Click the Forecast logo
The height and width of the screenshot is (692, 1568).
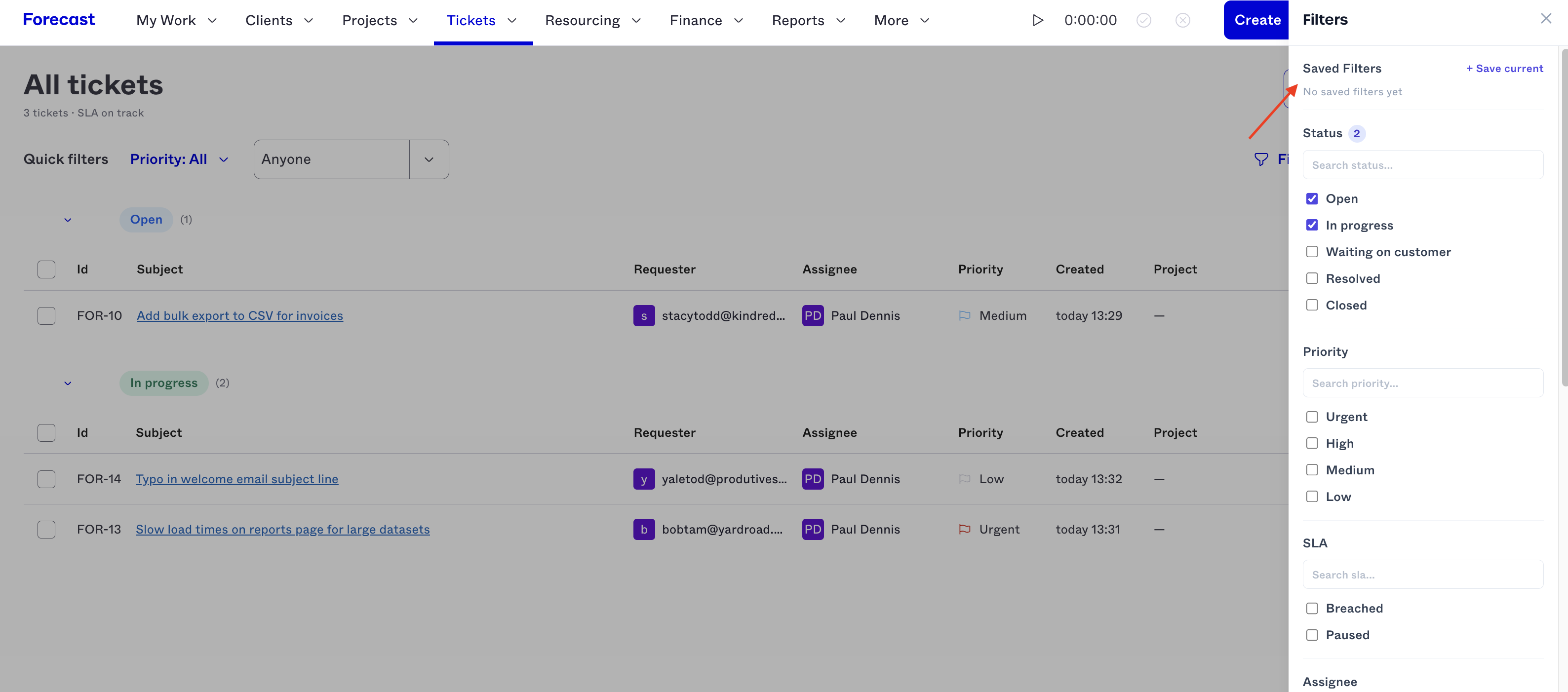point(58,19)
